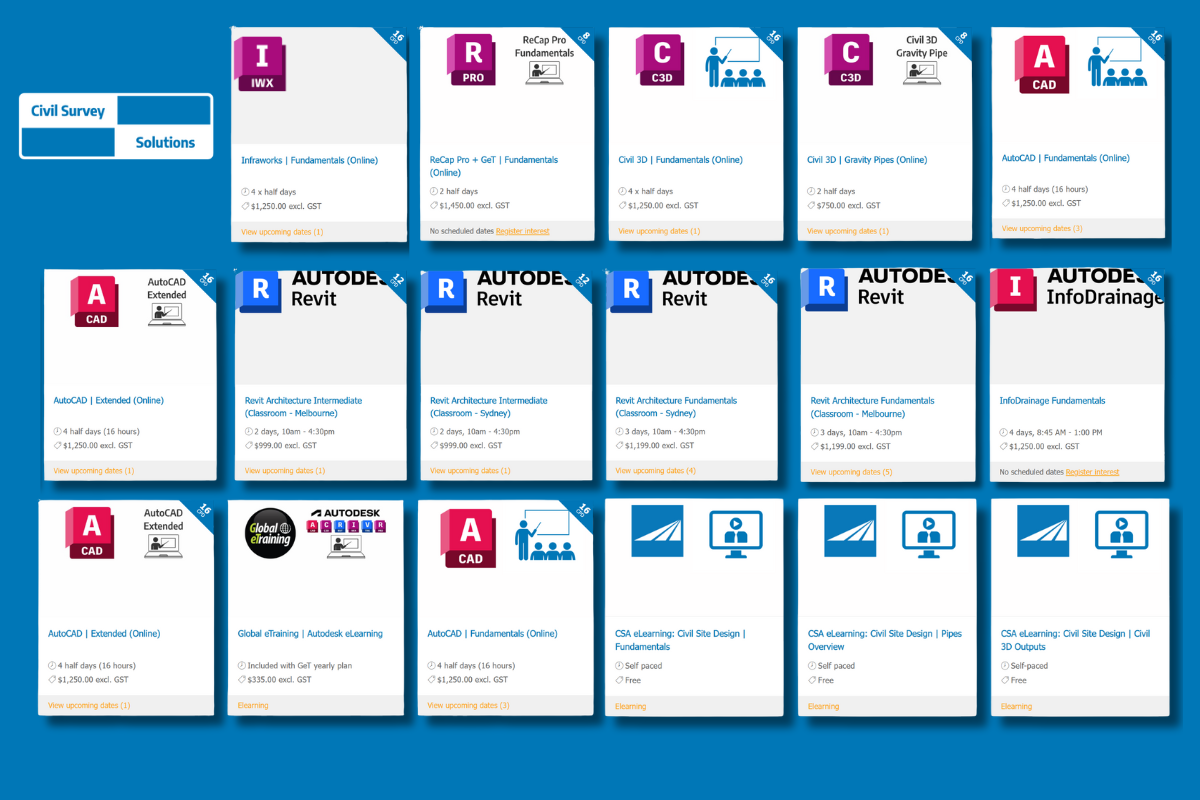Image resolution: width=1200 pixels, height=800 pixels.
Task: Open 'Civil 3D | Gravity Pipes (Online)' course
Action: coord(867,160)
